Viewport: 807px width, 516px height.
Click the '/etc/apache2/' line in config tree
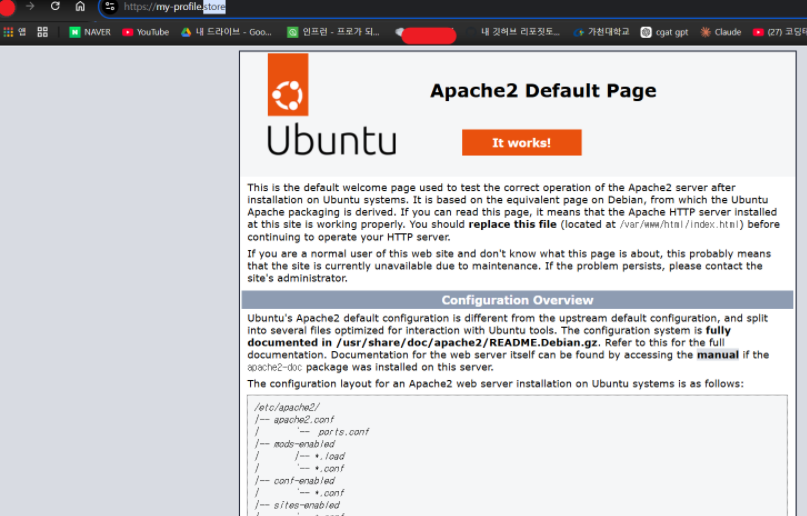(x=287, y=407)
